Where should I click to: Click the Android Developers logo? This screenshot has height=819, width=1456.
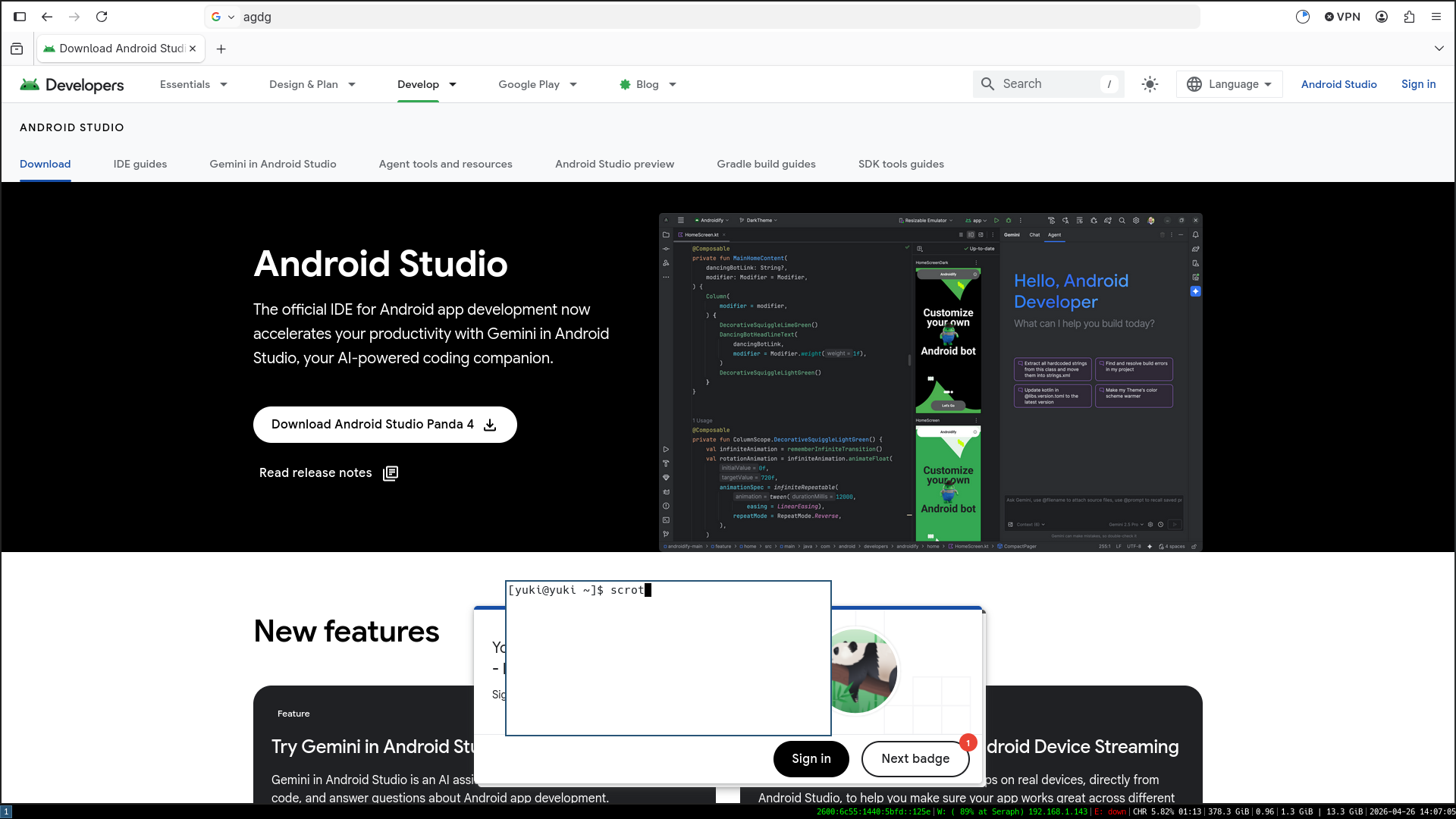[x=72, y=85]
